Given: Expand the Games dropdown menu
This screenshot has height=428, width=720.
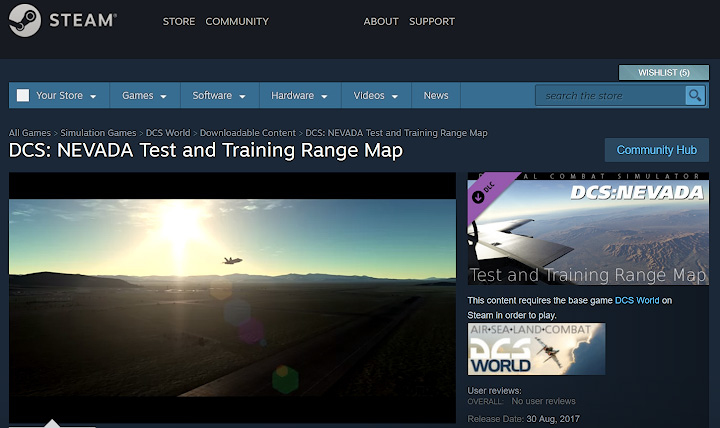Looking at the screenshot, I should coord(144,96).
